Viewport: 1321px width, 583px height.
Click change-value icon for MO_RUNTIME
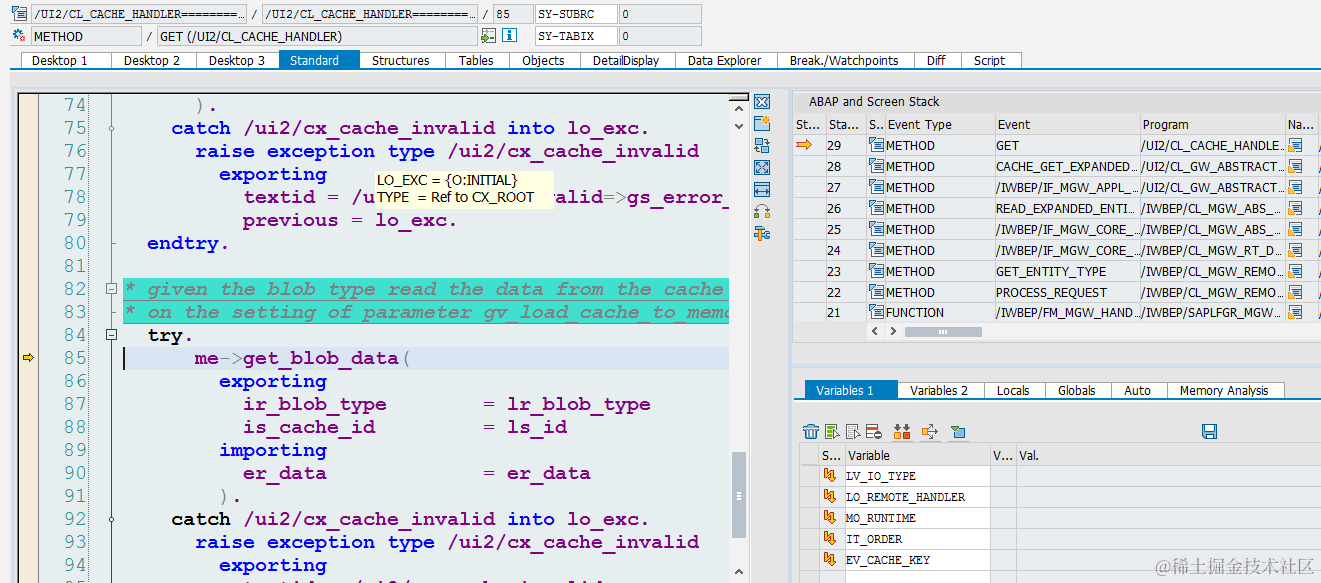click(x=830, y=518)
